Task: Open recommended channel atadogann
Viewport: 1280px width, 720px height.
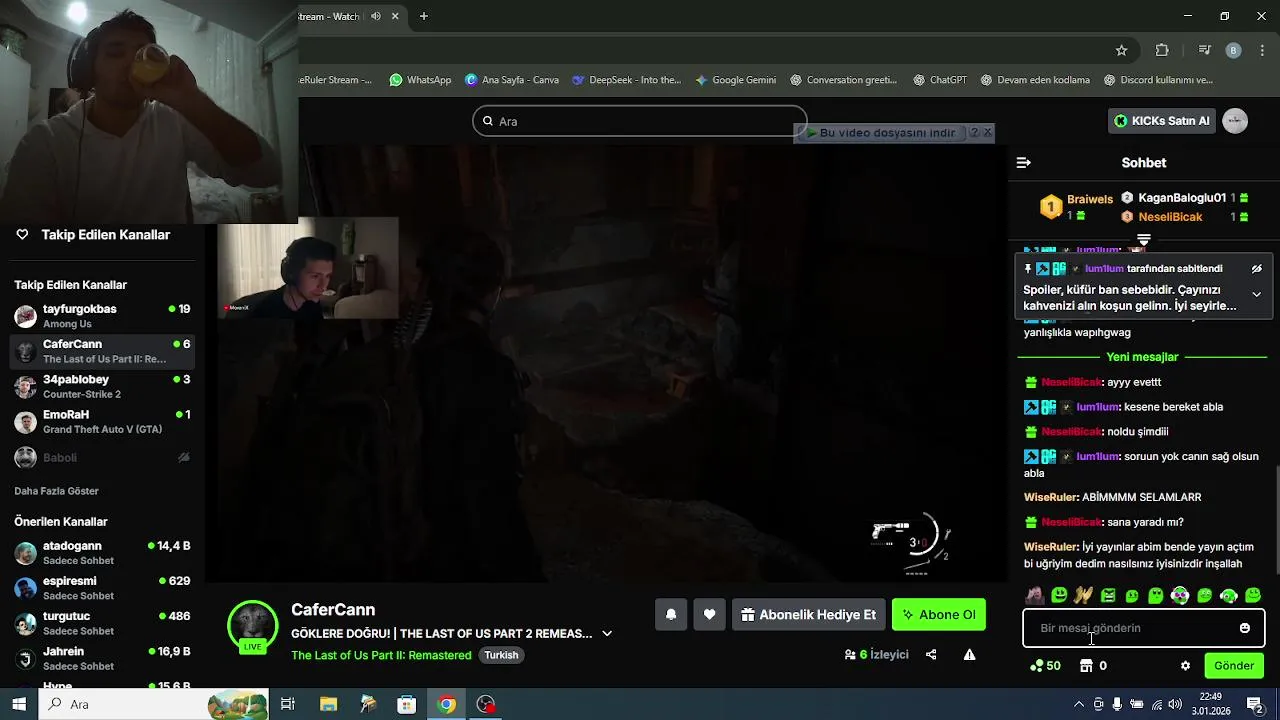Action: click(x=102, y=553)
